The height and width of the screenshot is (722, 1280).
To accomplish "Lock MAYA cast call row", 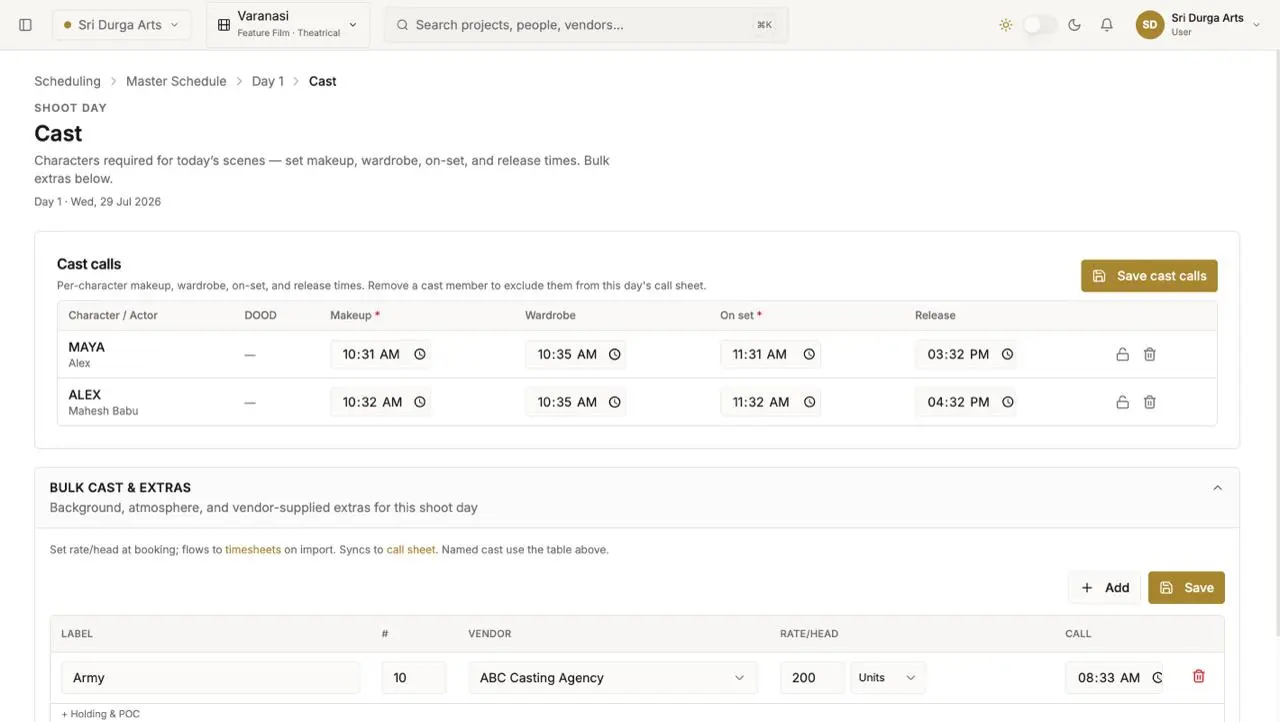I will point(1122,354).
